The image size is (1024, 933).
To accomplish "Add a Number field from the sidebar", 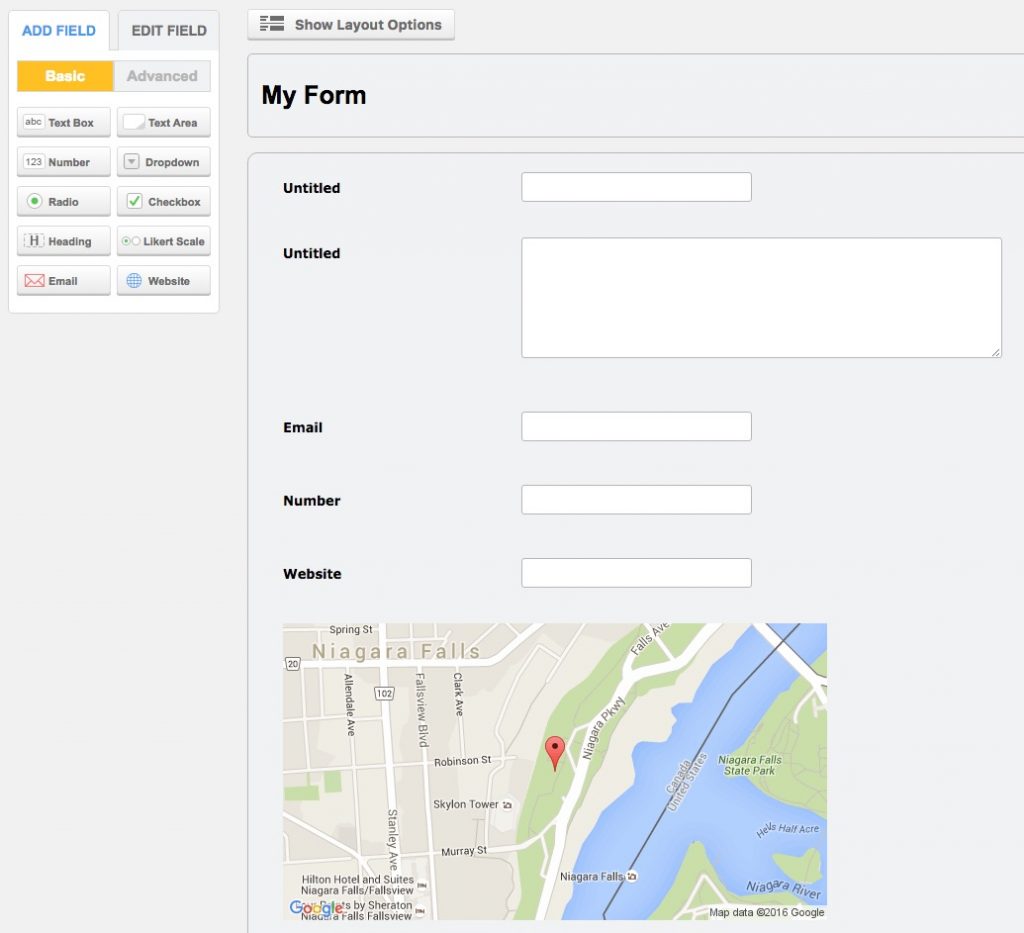I will 63,162.
